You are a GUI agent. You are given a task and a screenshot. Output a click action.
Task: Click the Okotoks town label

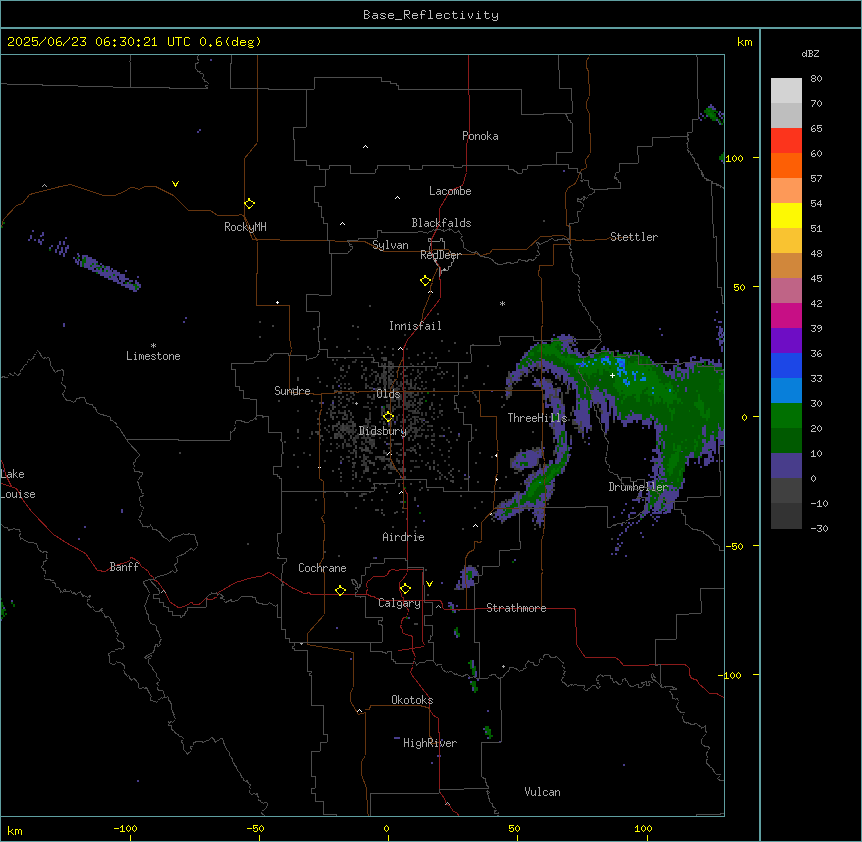click(x=412, y=700)
